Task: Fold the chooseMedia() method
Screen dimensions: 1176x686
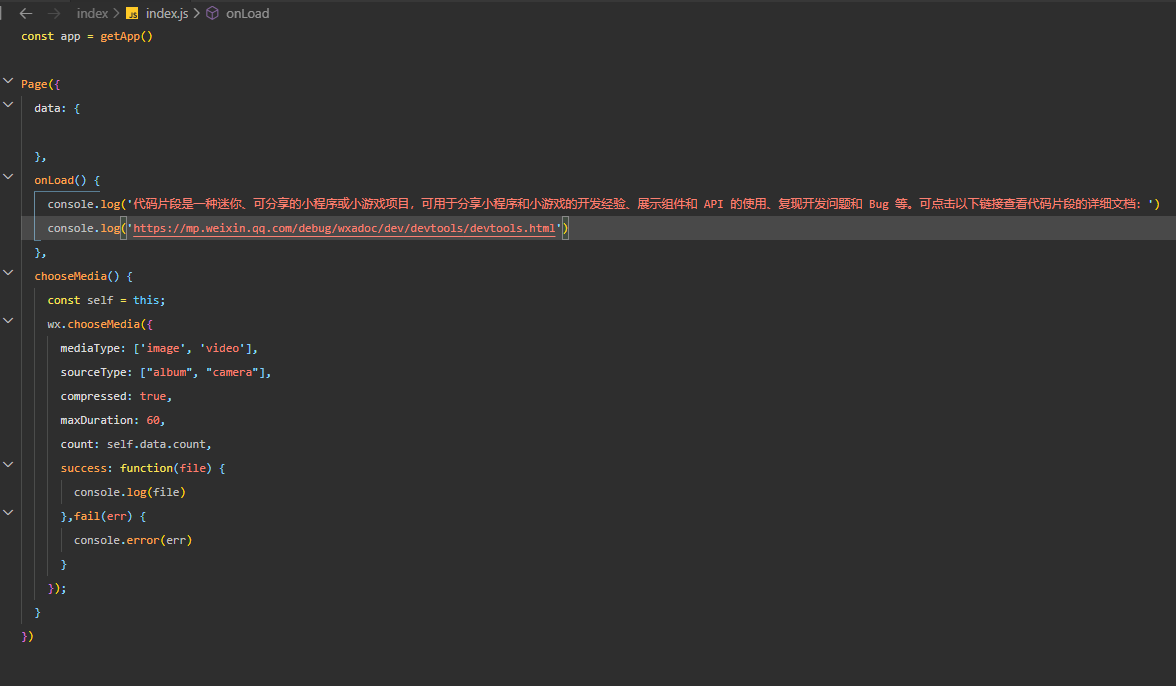Action: [8, 273]
